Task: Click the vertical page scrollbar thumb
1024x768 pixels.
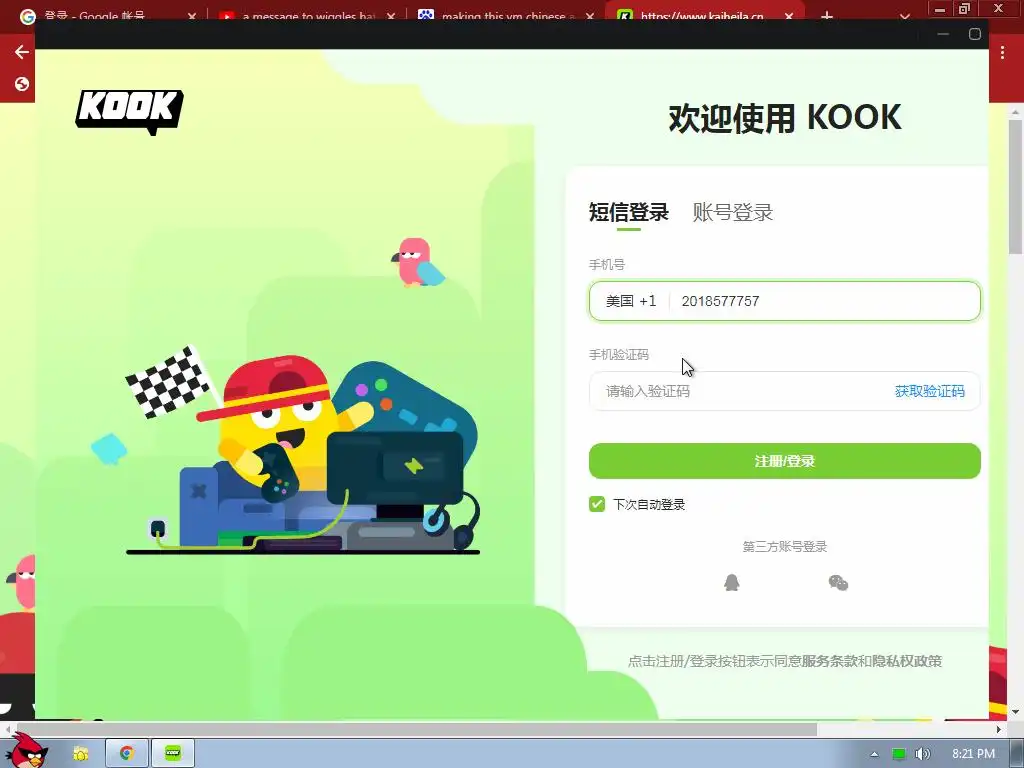Action: pyautogui.click(x=1016, y=187)
